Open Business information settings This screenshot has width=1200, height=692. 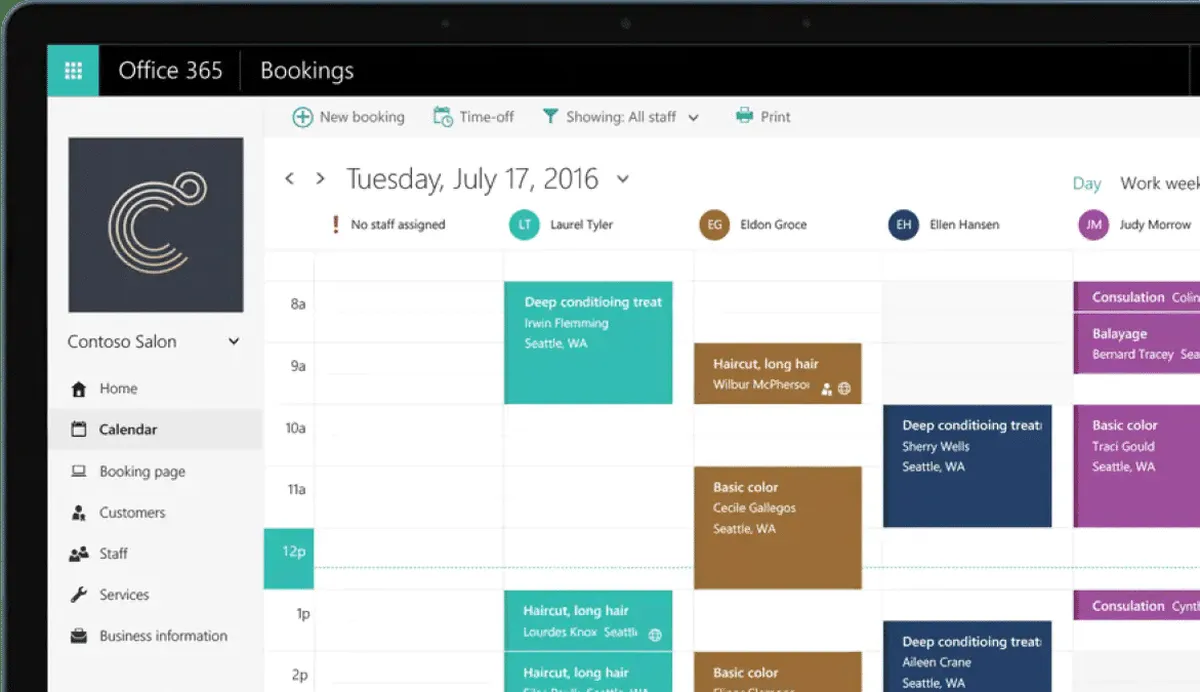tap(163, 635)
